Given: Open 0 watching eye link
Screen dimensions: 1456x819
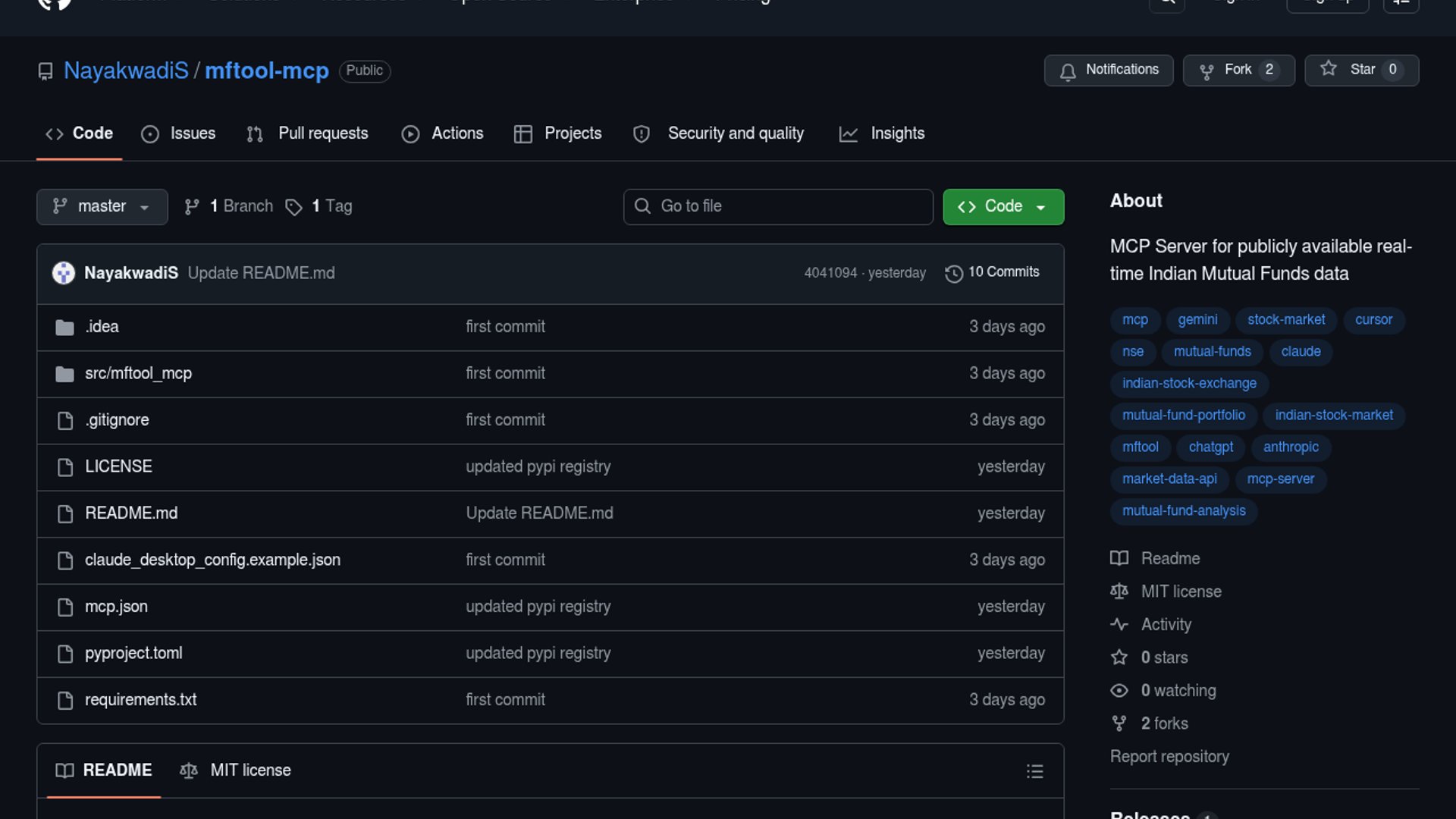Looking at the screenshot, I should pyautogui.click(x=1178, y=690).
